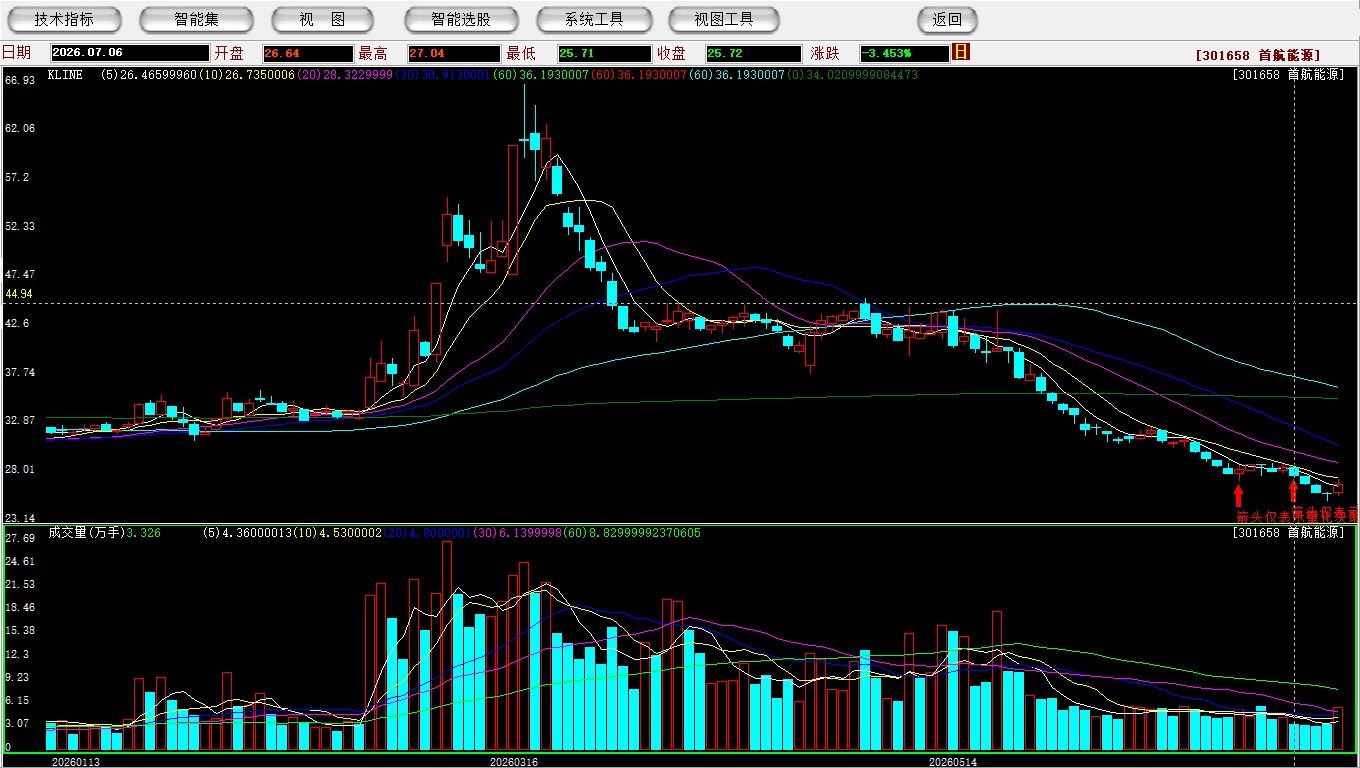Click the 开盘 value field 26.64

pos(308,53)
